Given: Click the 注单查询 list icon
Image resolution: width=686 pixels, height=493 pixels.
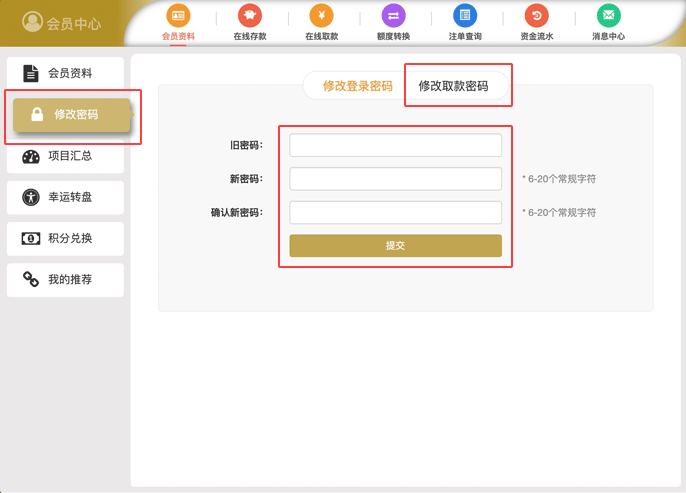Looking at the screenshot, I should (x=465, y=16).
